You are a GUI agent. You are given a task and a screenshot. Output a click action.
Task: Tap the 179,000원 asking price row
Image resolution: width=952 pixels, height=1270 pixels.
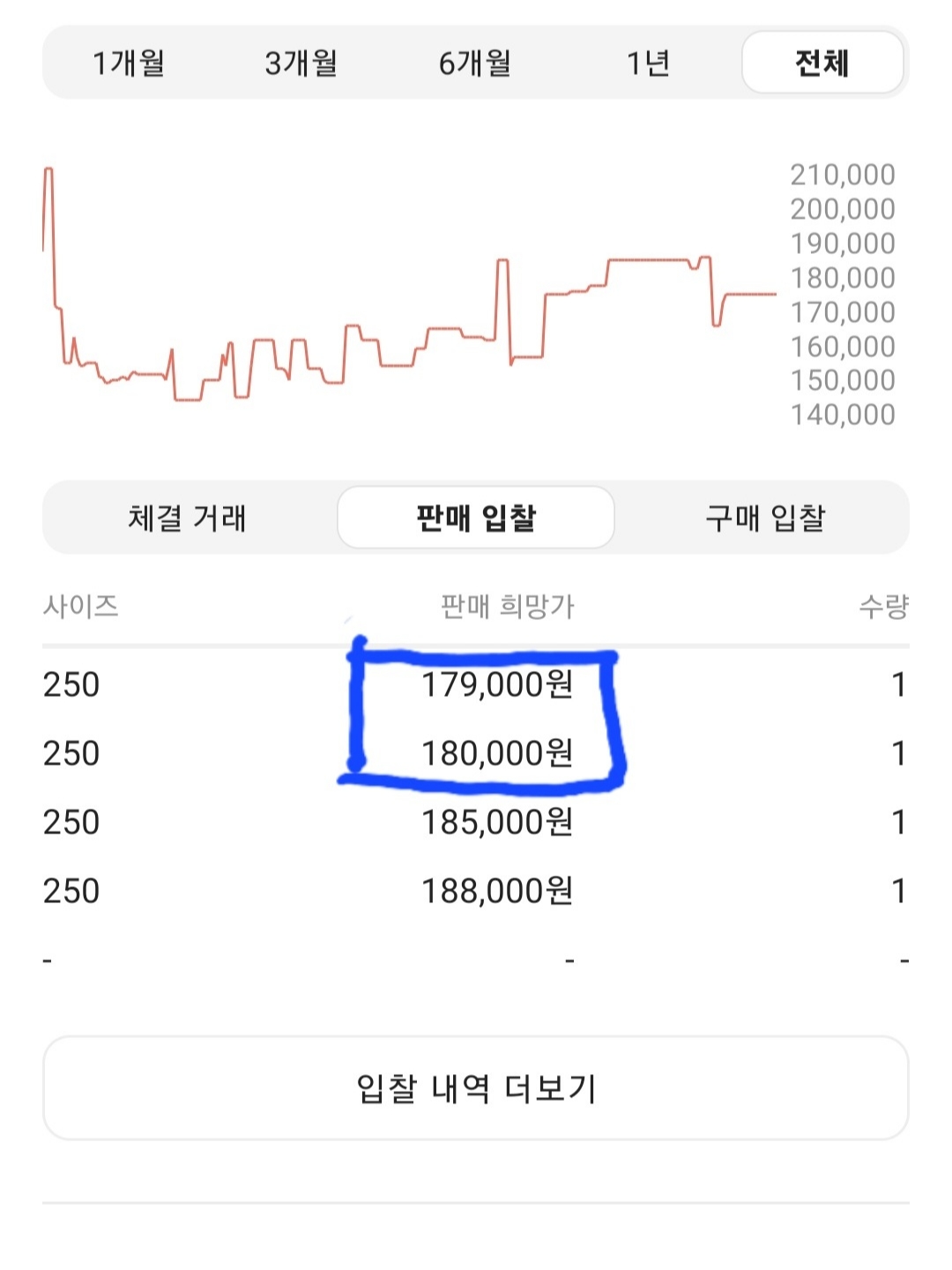coord(497,684)
